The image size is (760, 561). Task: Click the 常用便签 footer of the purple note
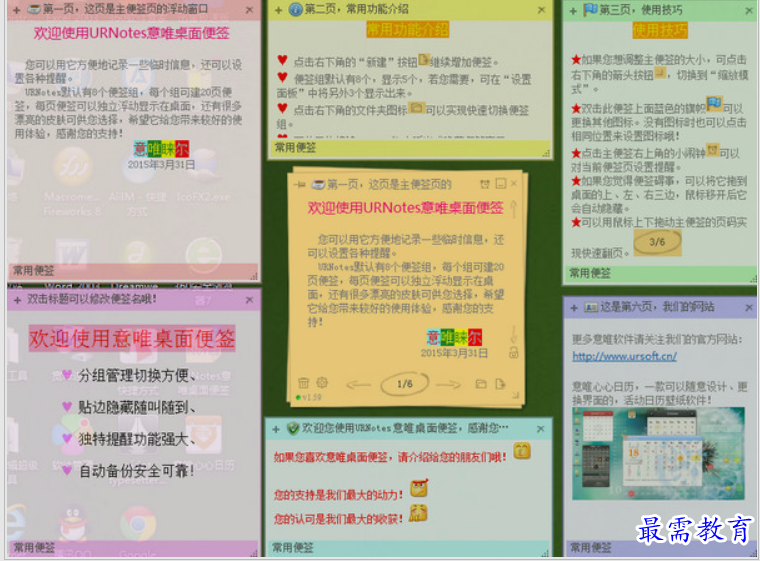(34, 548)
